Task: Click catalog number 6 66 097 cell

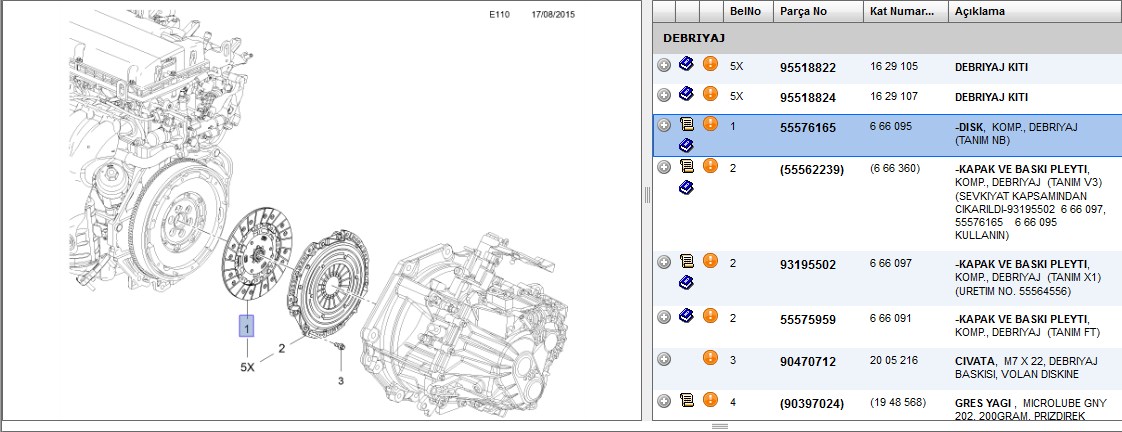Action: (891, 263)
